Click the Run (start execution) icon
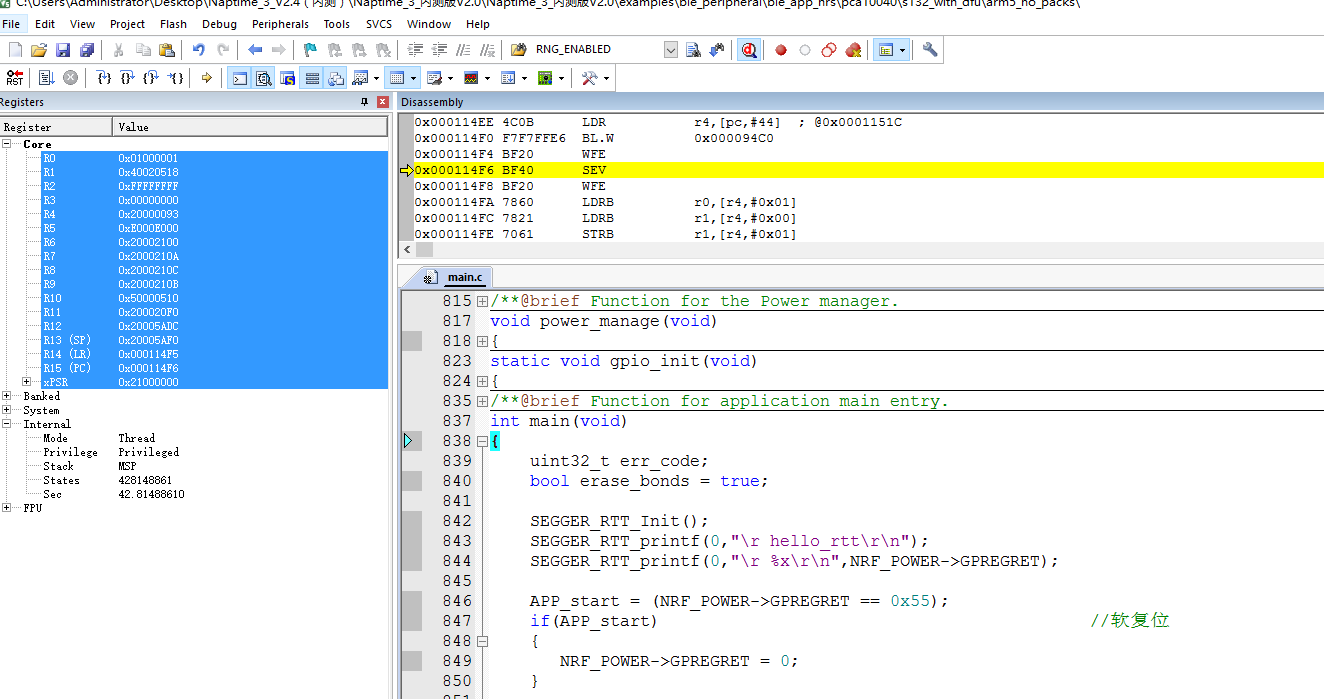Image resolution: width=1324 pixels, height=699 pixels. click(x=46, y=77)
